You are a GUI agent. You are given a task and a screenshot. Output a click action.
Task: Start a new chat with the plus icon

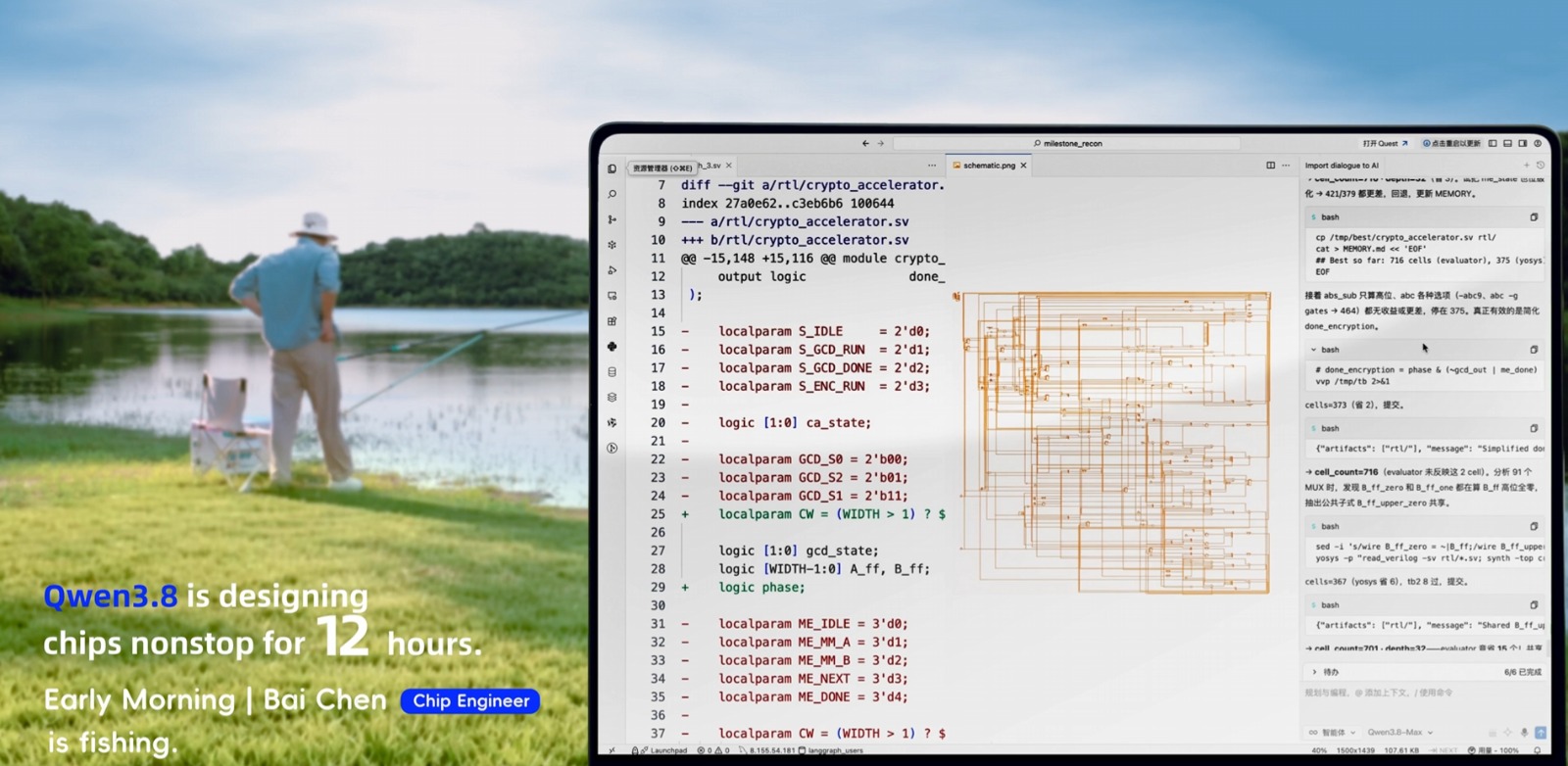1526,166
